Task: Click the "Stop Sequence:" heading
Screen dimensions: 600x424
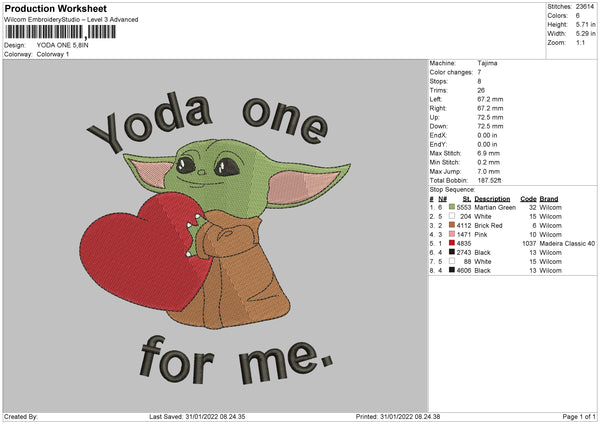Action: [x=452, y=190]
